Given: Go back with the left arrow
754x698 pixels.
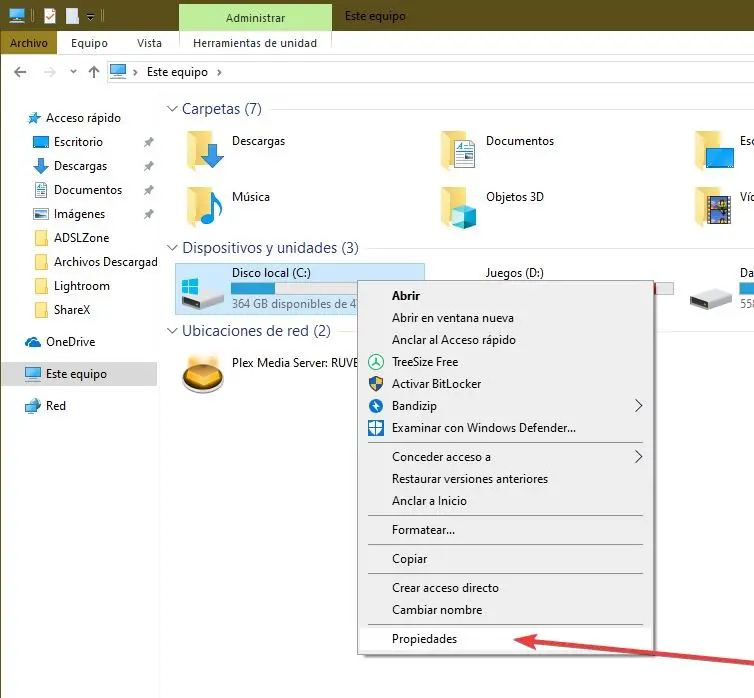Looking at the screenshot, I should (20, 72).
